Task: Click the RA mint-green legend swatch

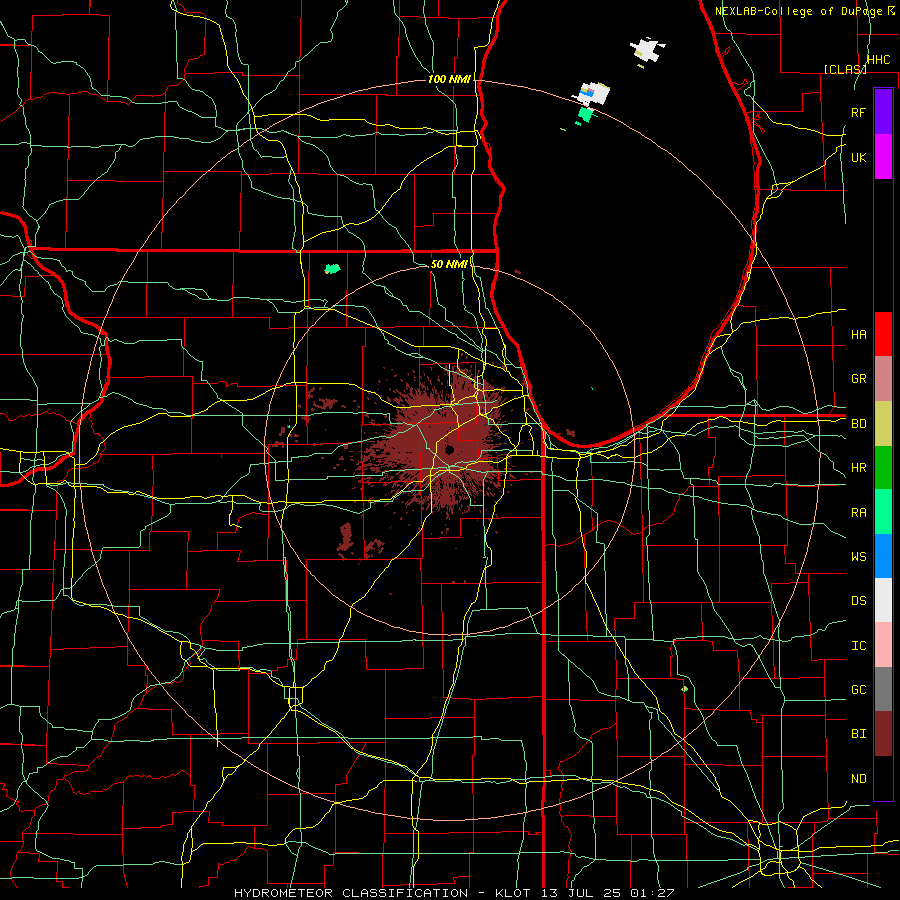Action: pos(883,512)
